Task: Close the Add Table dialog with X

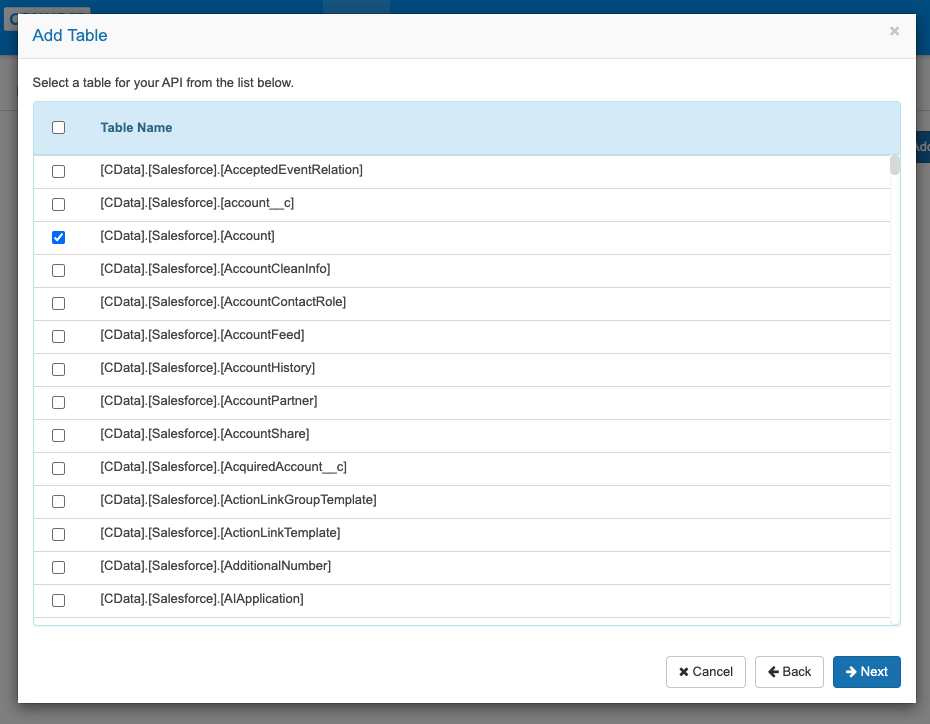Action: click(894, 32)
